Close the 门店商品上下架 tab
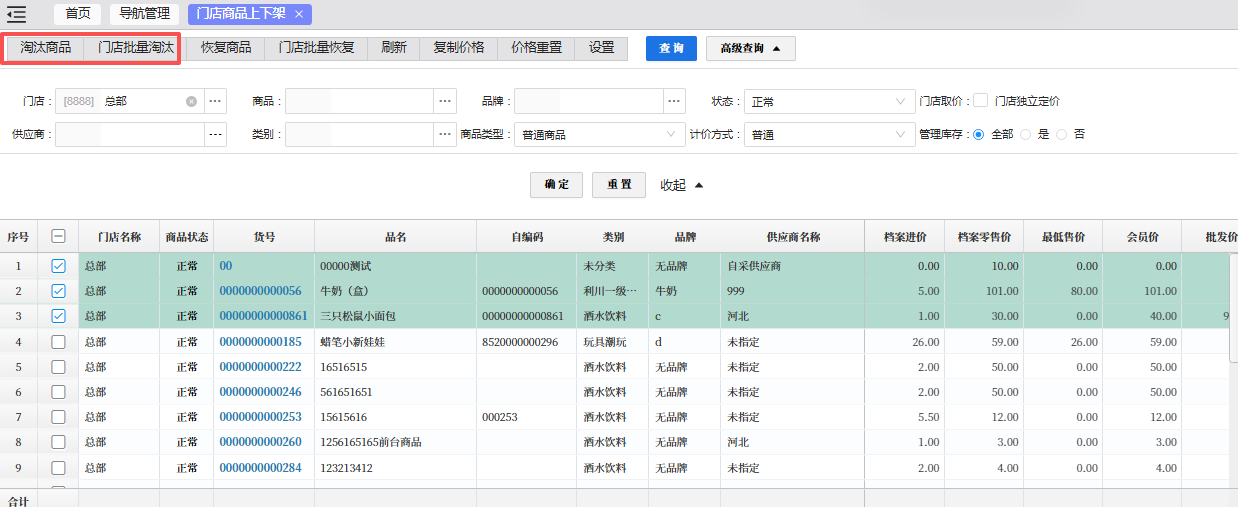This screenshot has width=1238, height=507. tap(298, 14)
